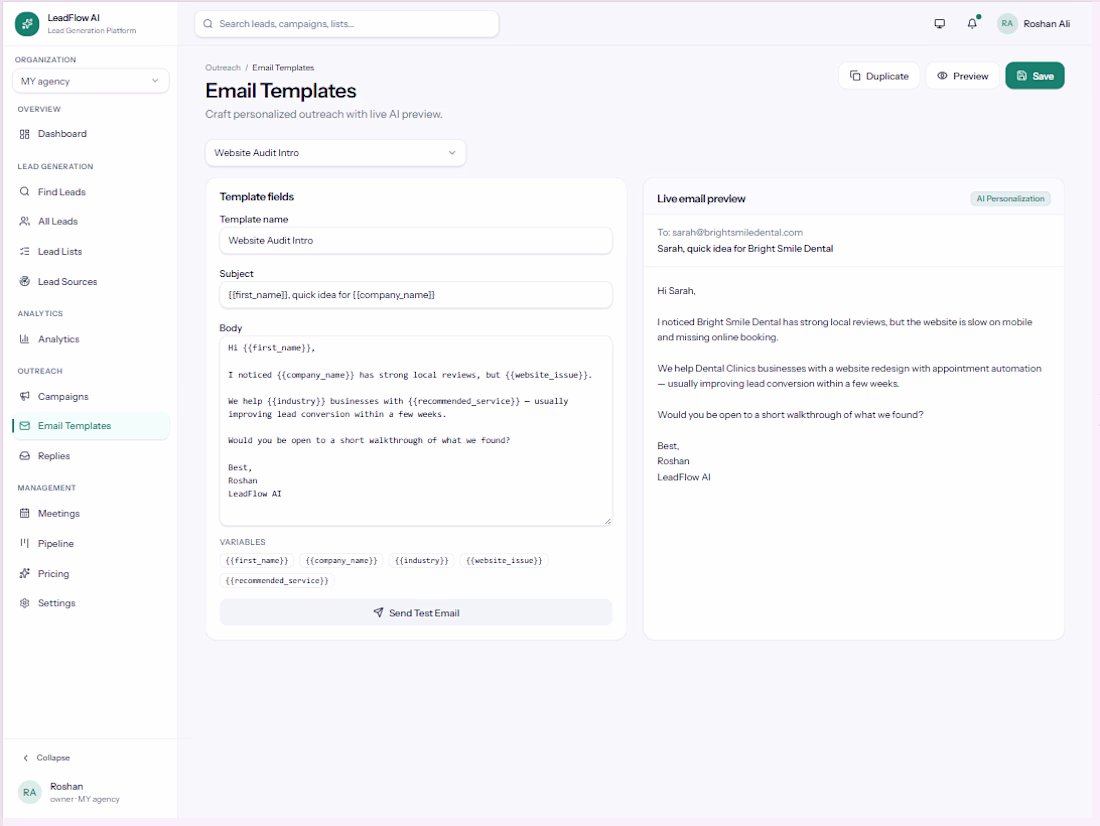Click the {{recommended_service}} variable chip
Viewport: 1100px width, 826px height.
[x=277, y=580]
